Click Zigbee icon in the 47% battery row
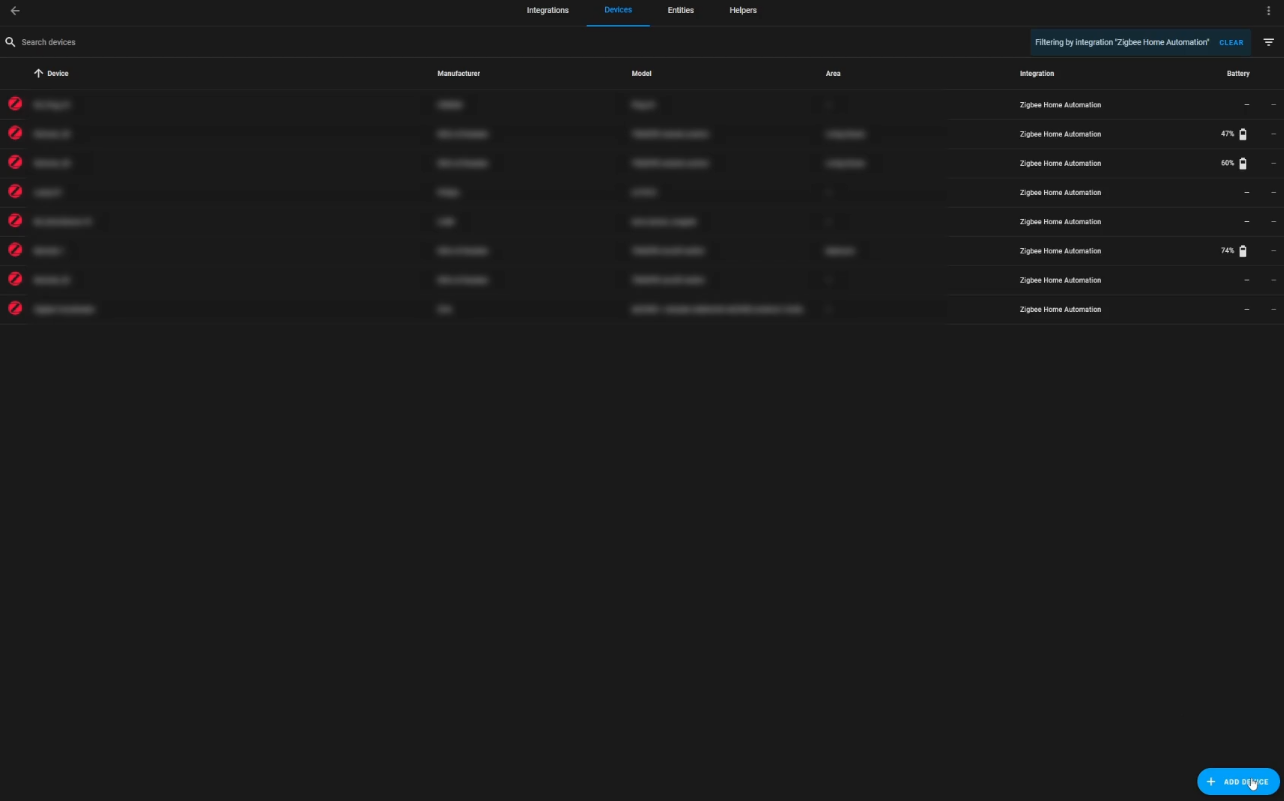This screenshot has height=801, width=1284. click(x=15, y=133)
